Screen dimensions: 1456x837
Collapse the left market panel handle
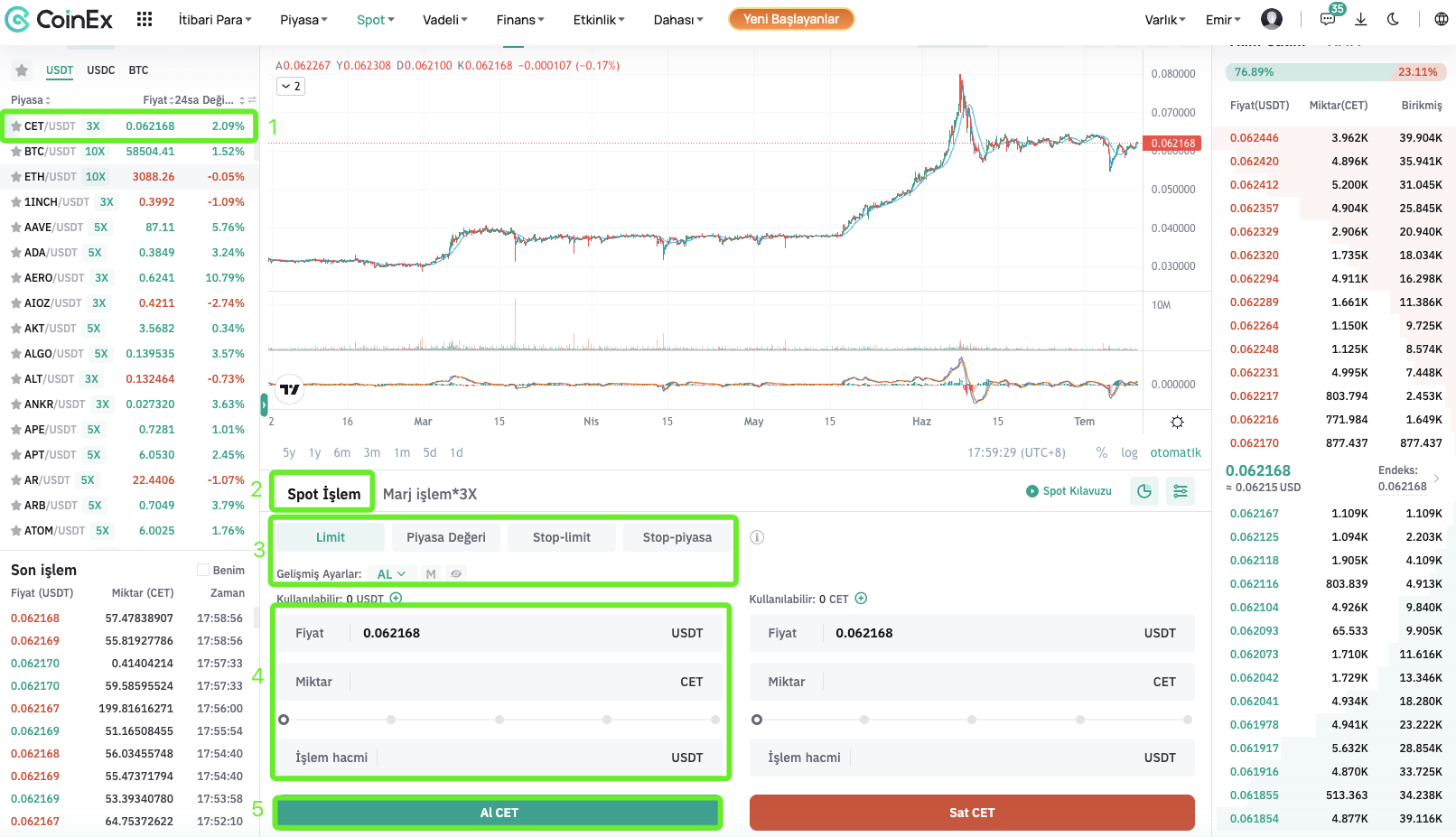tap(264, 405)
